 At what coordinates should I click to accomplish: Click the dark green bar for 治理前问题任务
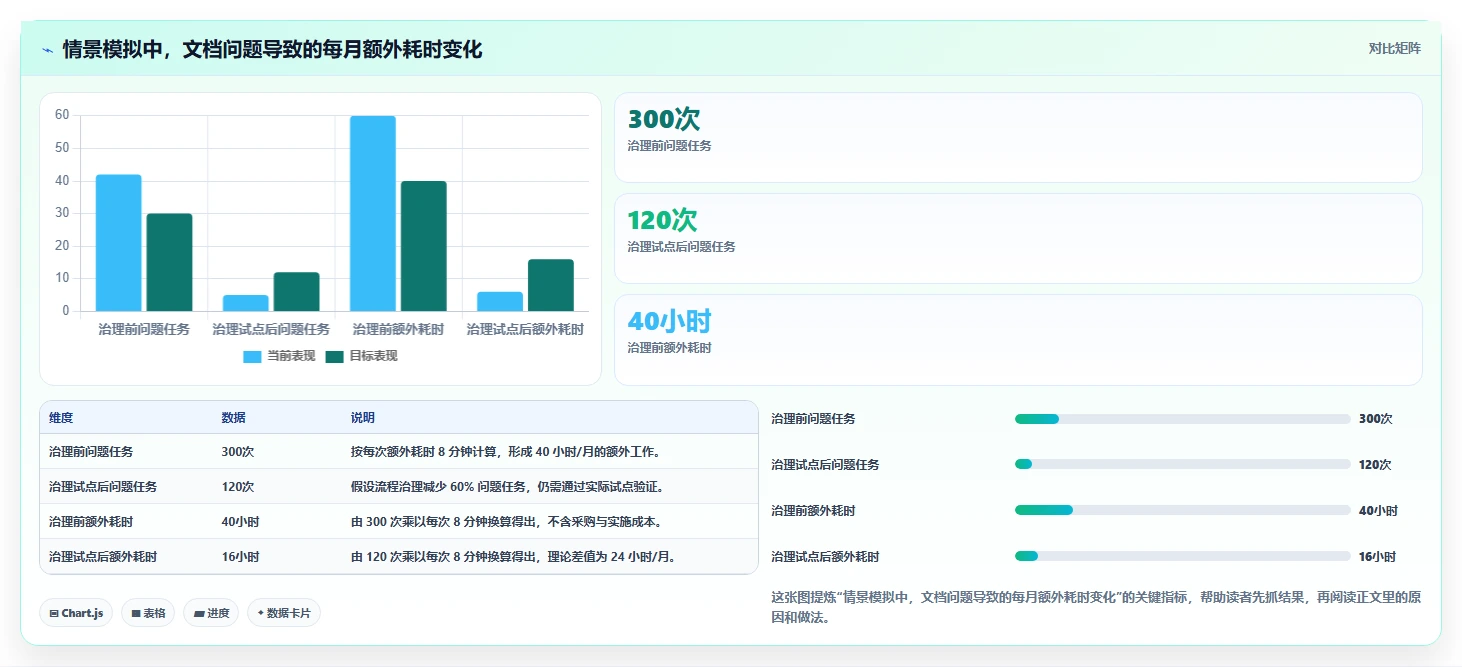coord(169,262)
